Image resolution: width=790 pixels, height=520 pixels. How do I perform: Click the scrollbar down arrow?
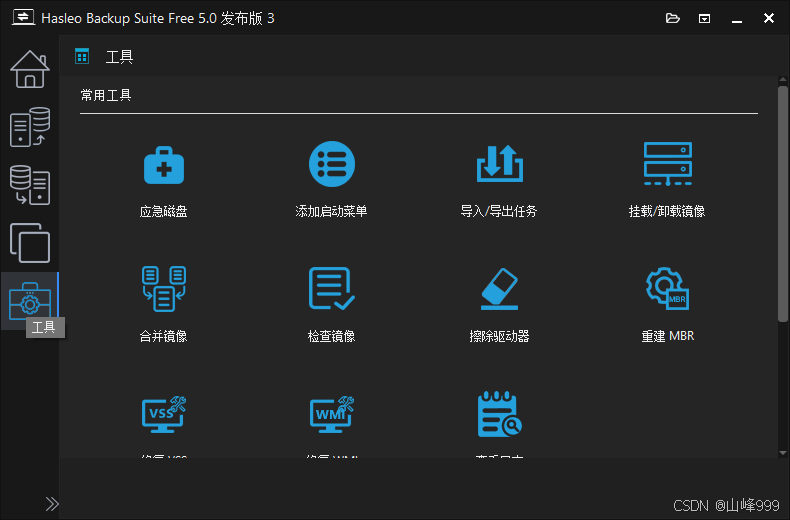(x=782, y=453)
